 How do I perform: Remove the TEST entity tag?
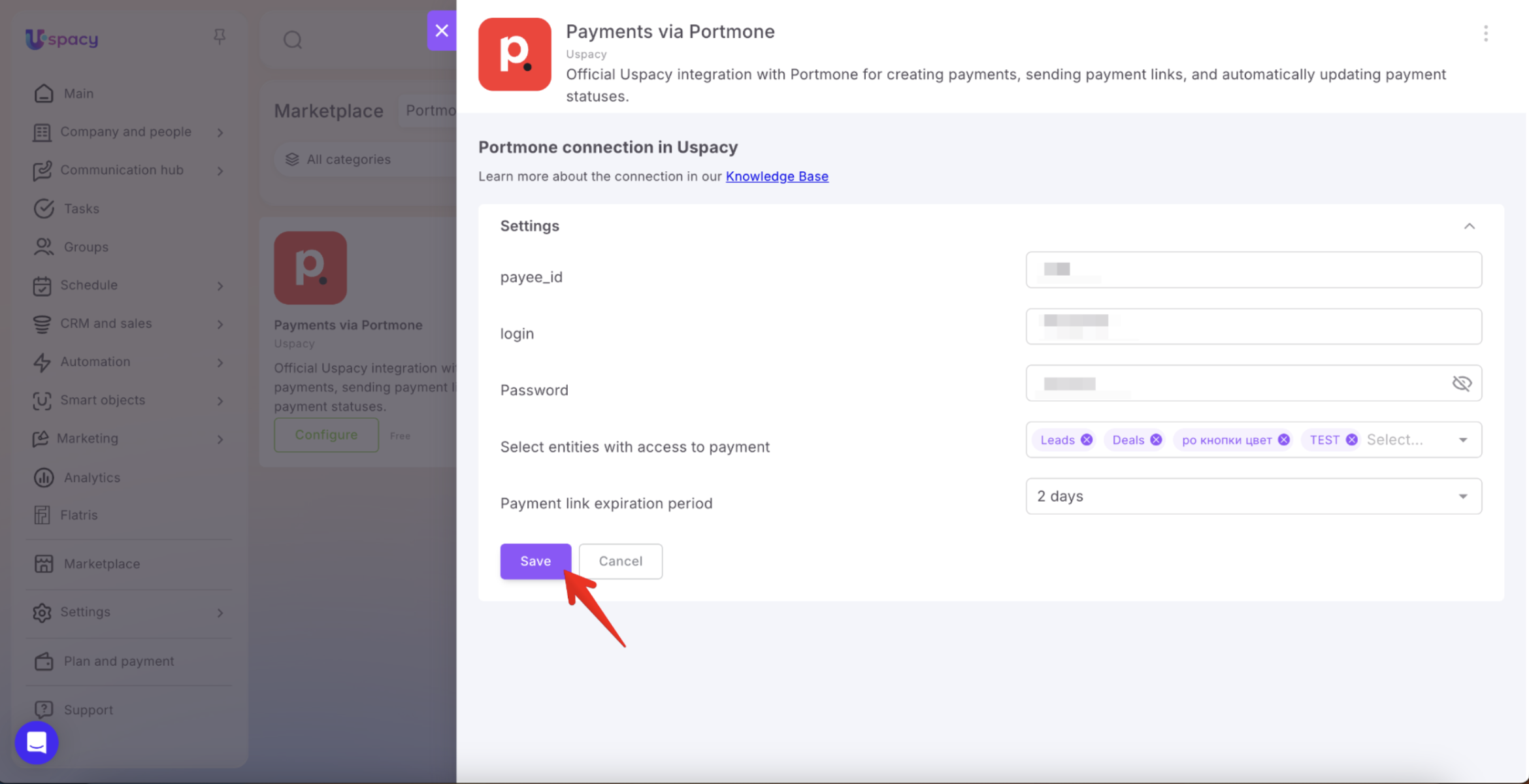pyautogui.click(x=1351, y=440)
